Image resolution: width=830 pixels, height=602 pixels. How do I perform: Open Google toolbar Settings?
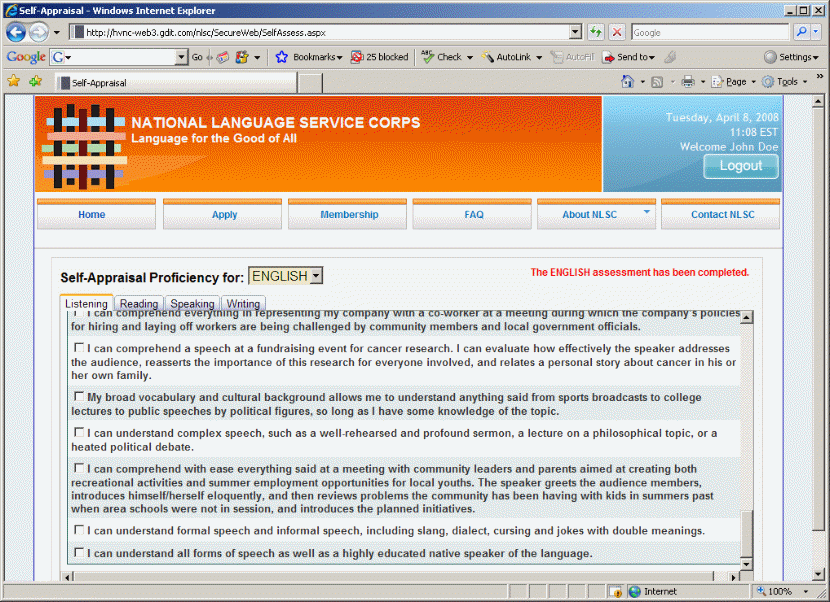click(791, 57)
